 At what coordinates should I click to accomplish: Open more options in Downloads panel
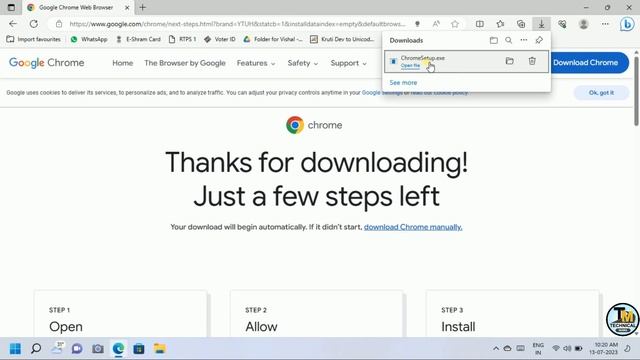[x=524, y=40]
